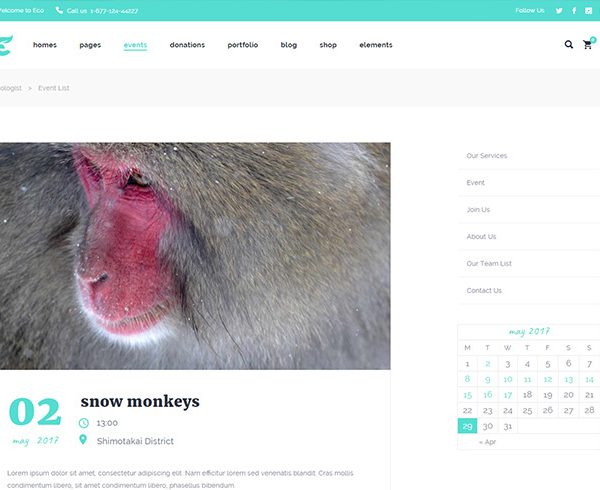
Task: Open the shopping cart icon
Action: pyautogui.click(x=587, y=45)
